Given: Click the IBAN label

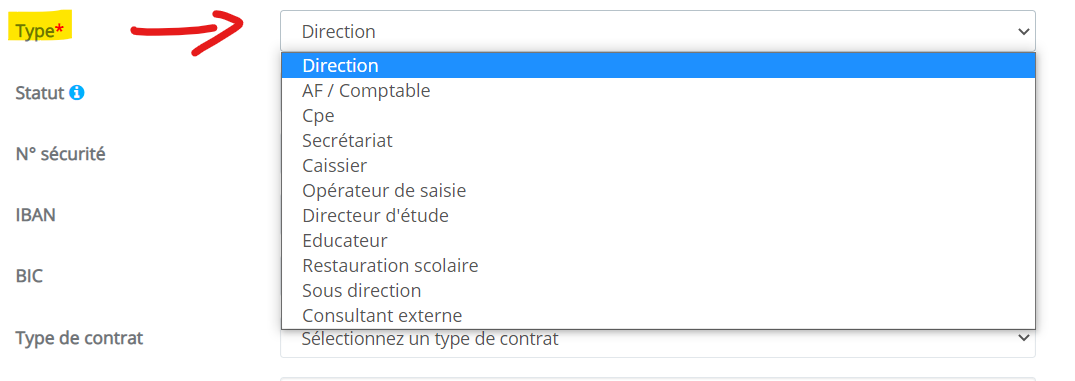Looking at the screenshot, I should [x=36, y=215].
